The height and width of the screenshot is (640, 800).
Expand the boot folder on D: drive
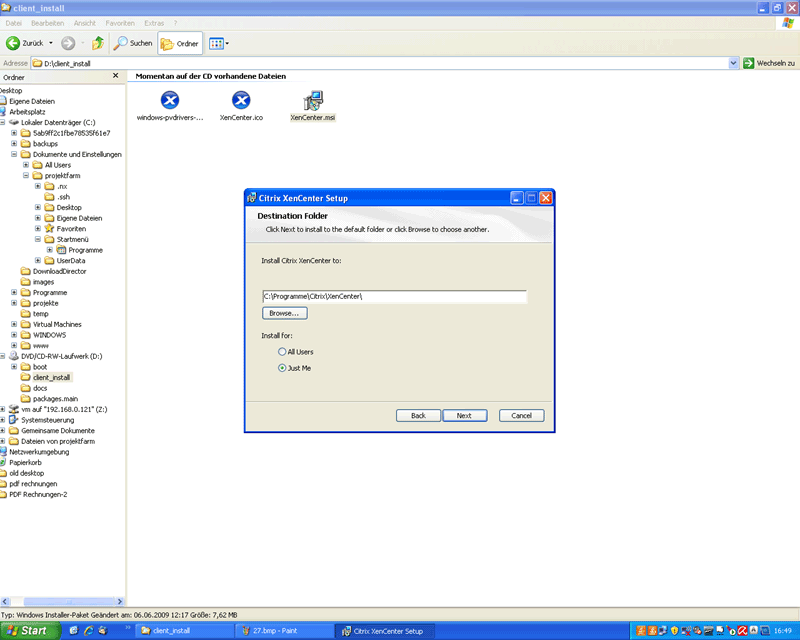14,367
